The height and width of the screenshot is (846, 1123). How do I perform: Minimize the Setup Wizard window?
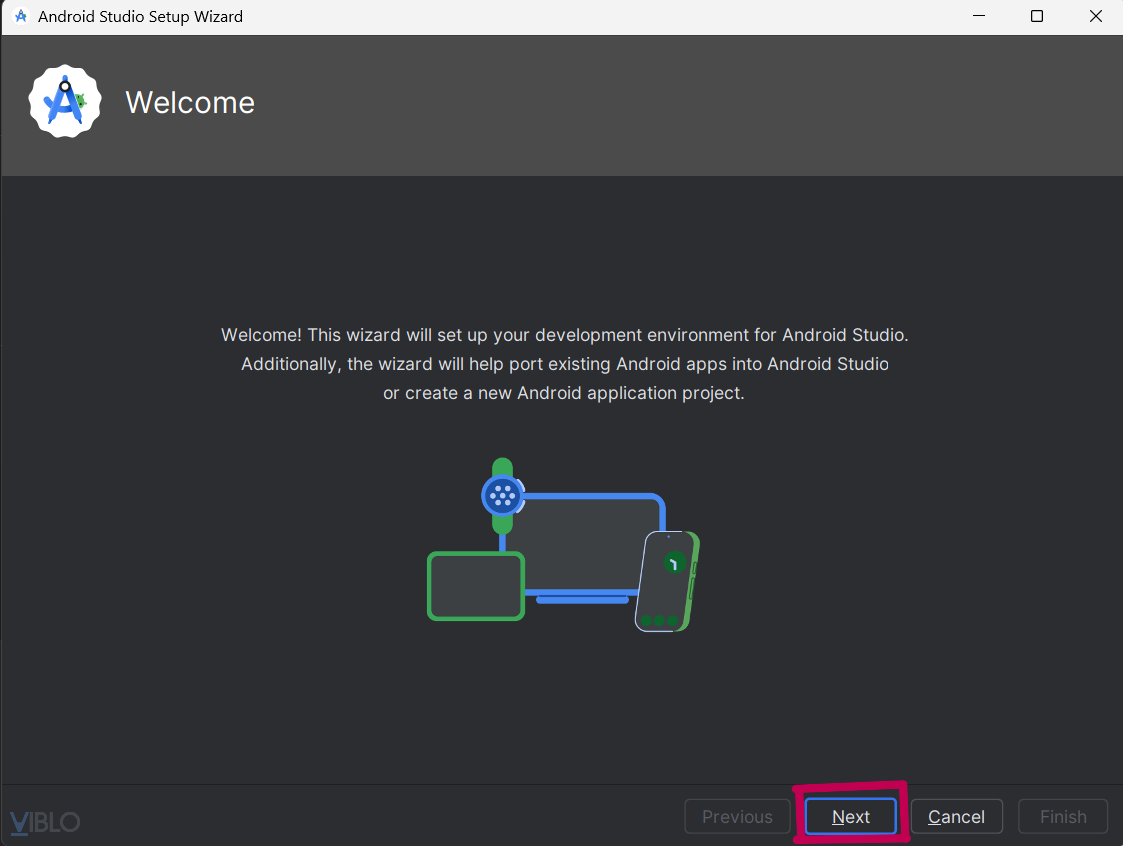coord(978,16)
